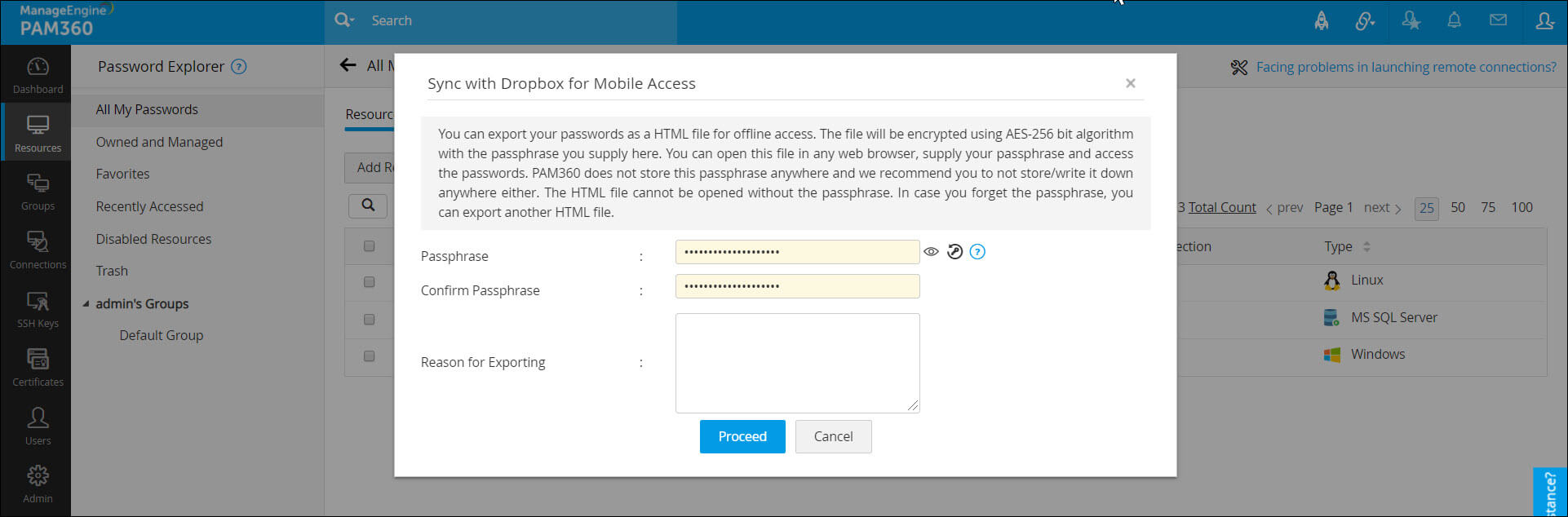
Task: Click the password generator icon beside Passphrase
Action: [x=955, y=252]
